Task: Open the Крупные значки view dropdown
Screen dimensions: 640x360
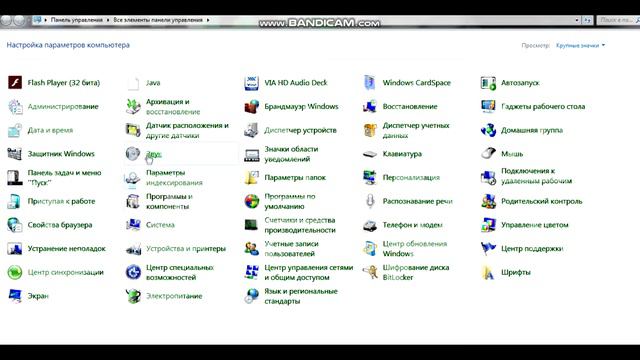Action: pyautogui.click(x=580, y=45)
